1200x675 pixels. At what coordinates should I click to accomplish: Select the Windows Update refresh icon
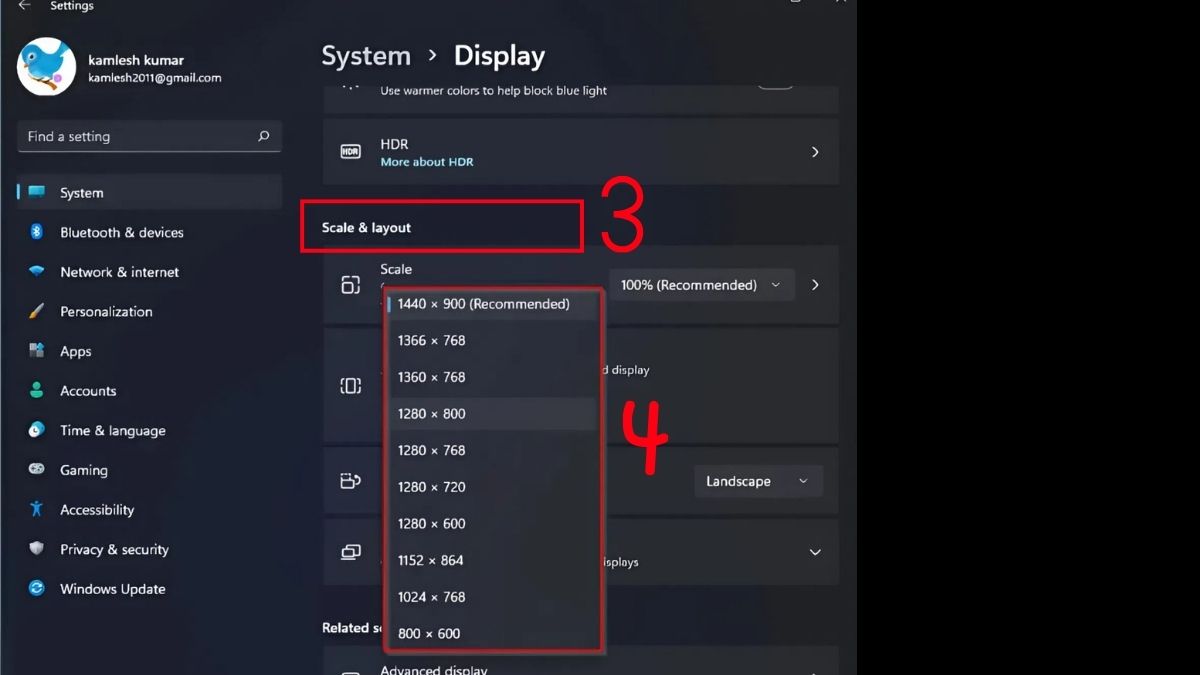37,588
